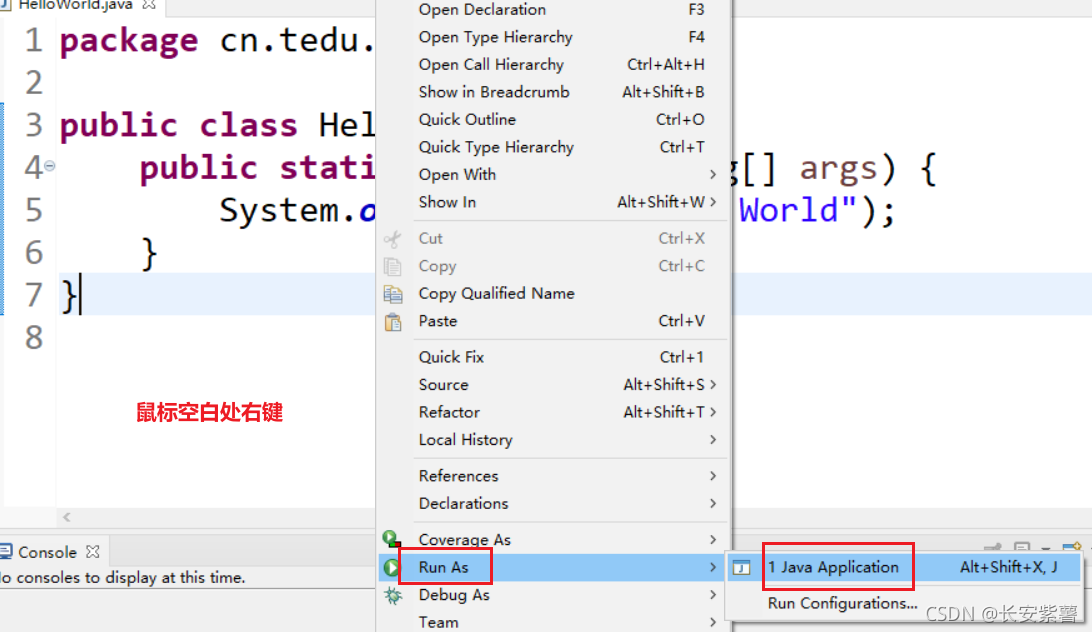This screenshot has height=632, width=1092.
Task: Click the Java Application launch icon
Action: pyautogui.click(x=742, y=568)
